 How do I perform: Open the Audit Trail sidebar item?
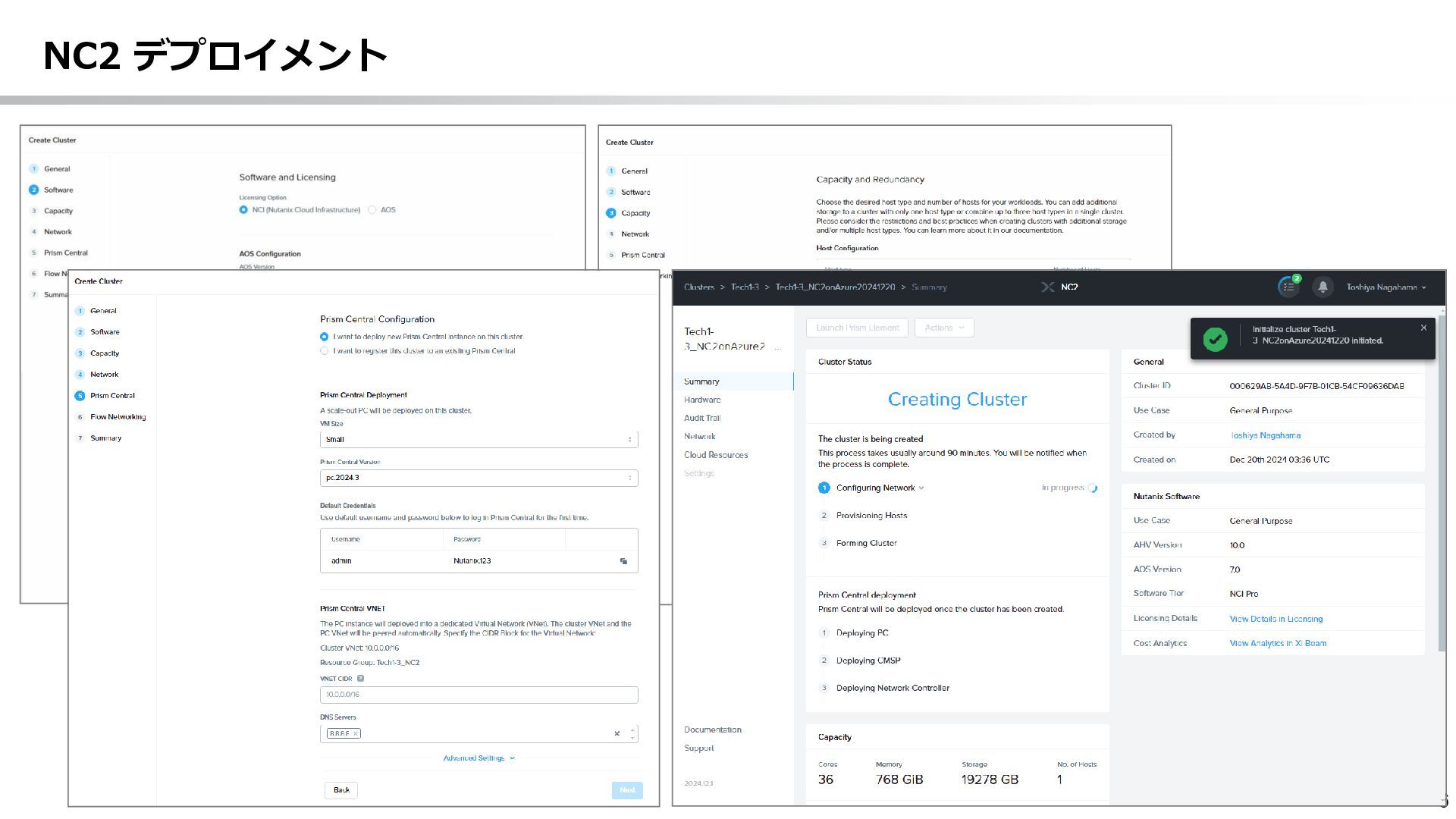(702, 418)
